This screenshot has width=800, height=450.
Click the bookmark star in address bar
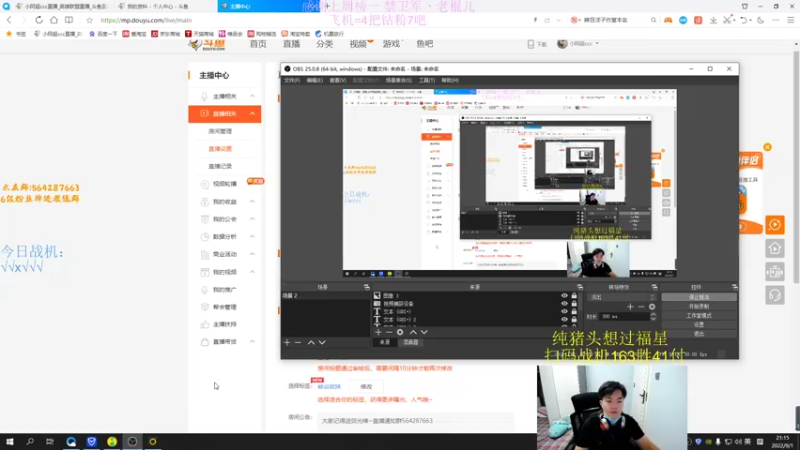(x=89, y=20)
